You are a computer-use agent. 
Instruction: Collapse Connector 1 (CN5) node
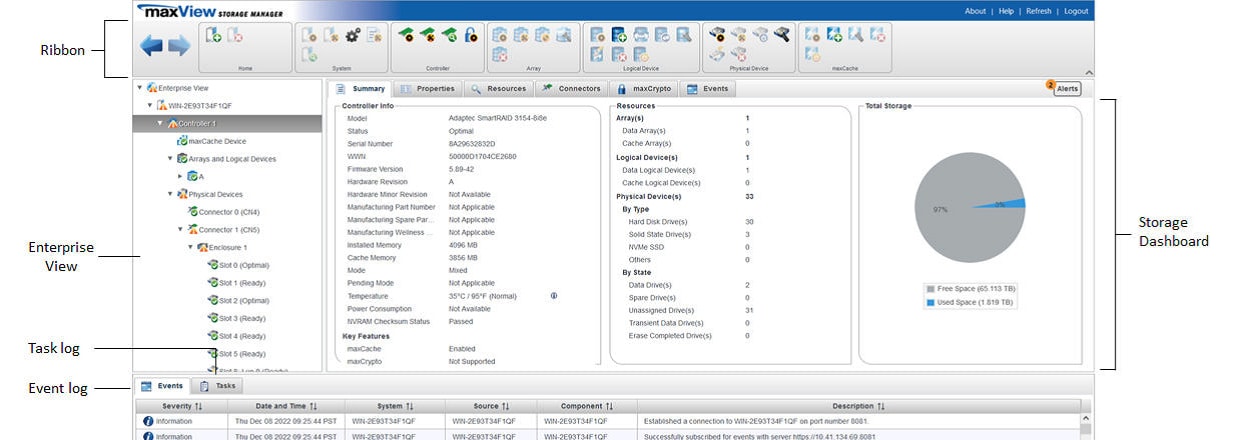tap(180, 229)
